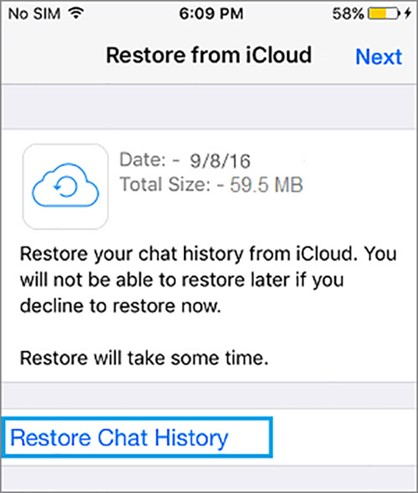Image resolution: width=418 pixels, height=493 pixels.
Task: Tap the Wi-Fi signal icon
Action: 76,13
